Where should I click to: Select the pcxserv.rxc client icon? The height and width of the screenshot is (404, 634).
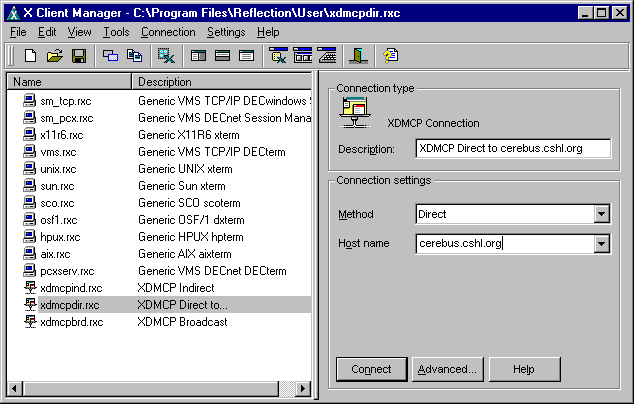(x=29, y=270)
